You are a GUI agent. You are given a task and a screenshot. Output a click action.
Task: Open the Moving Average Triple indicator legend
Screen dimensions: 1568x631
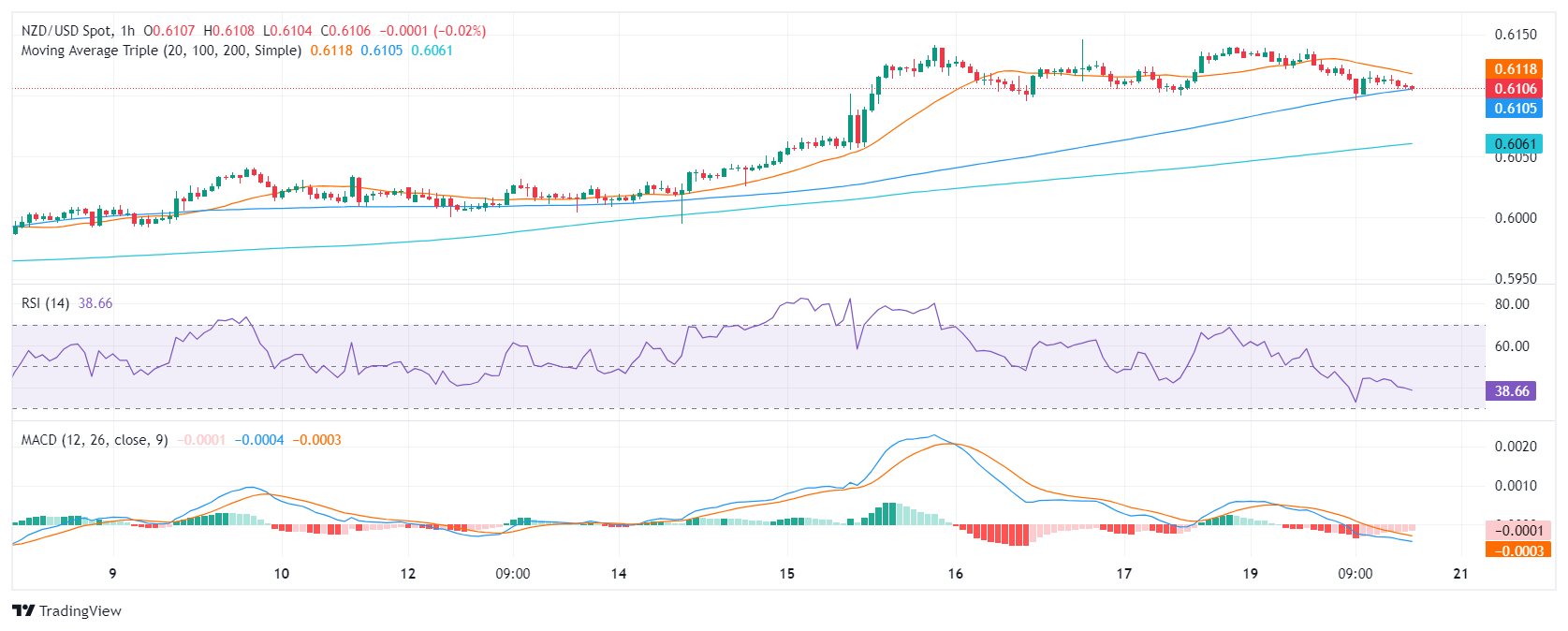[x=161, y=51]
